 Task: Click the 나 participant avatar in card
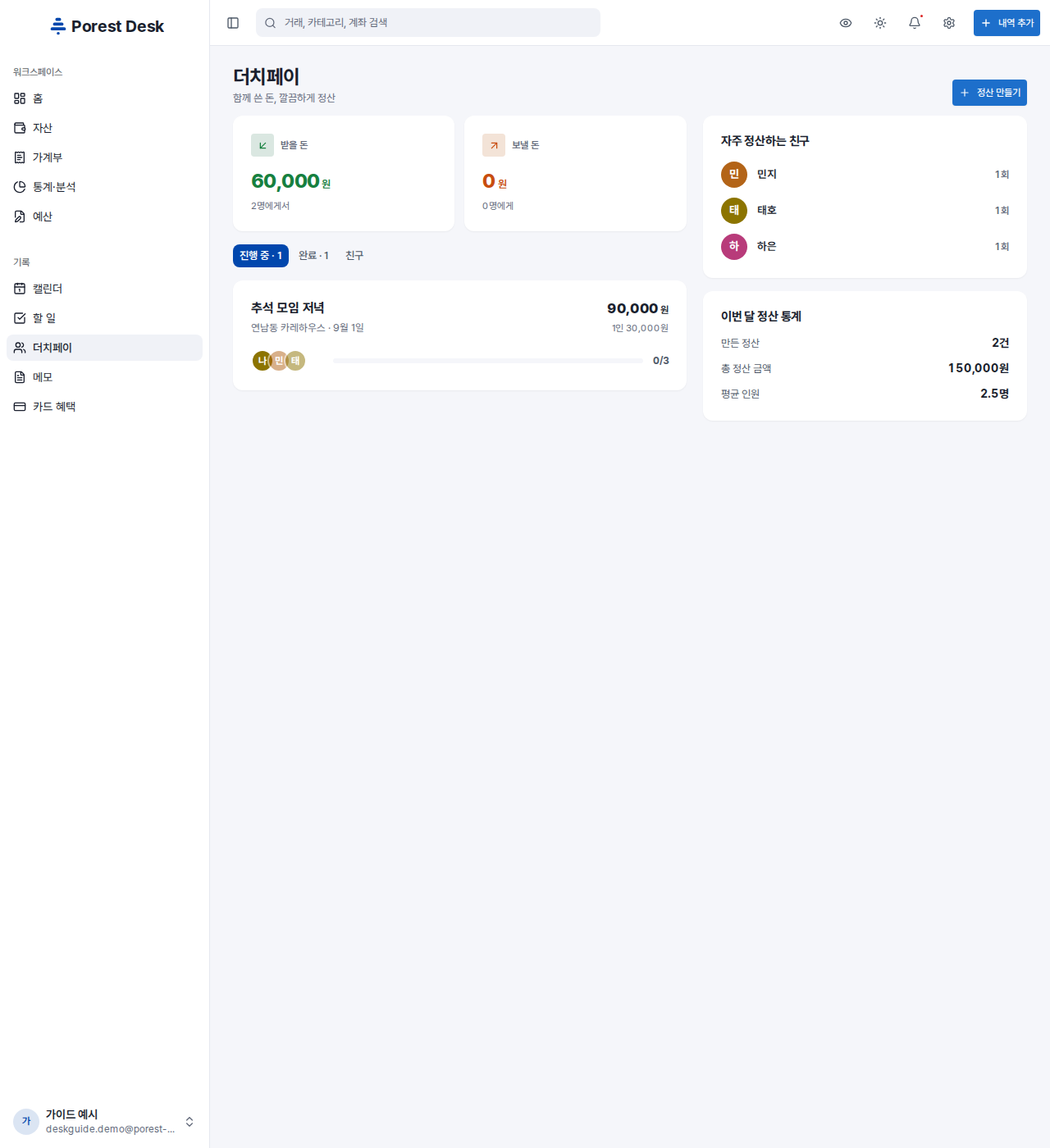tap(262, 361)
